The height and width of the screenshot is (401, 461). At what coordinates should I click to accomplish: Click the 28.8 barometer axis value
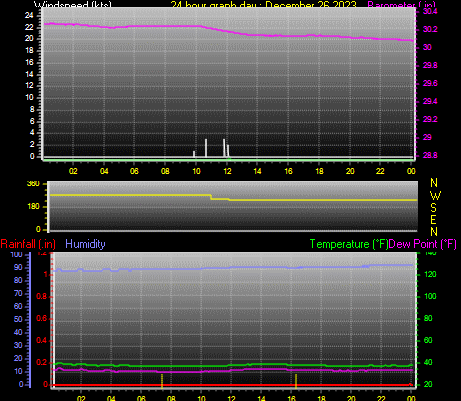(x=430, y=155)
